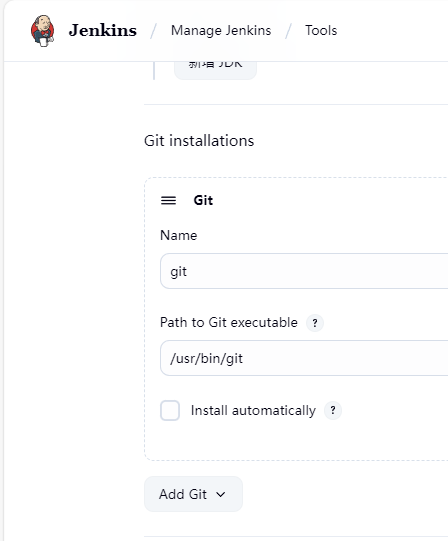The image size is (448, 541).
Task: Open help for Install automatically
Action: tap(333, 410)
